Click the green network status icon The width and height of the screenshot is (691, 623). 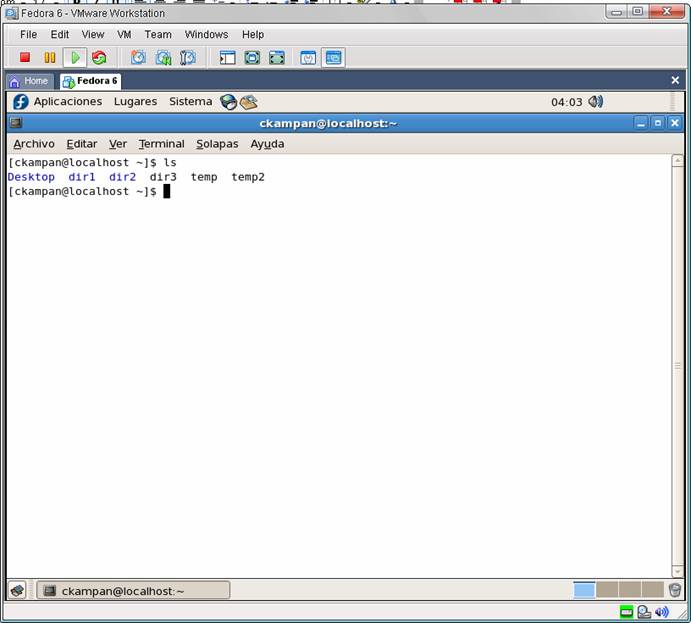pos(626,612)
